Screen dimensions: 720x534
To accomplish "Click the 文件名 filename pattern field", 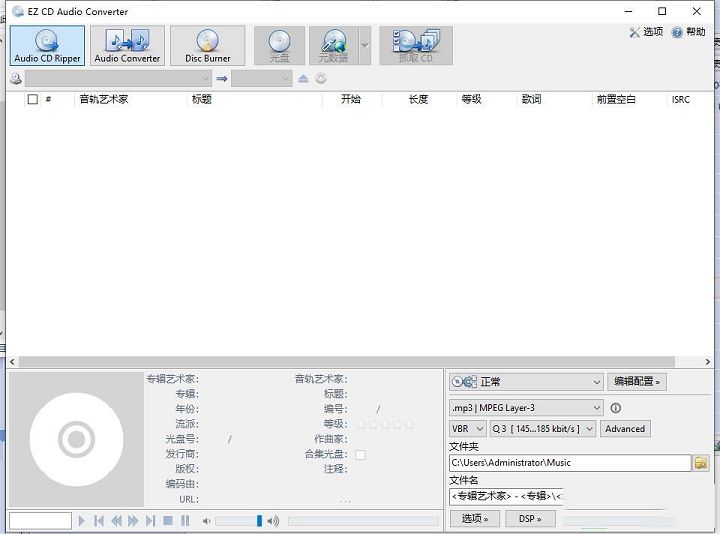I will [506, 496].
